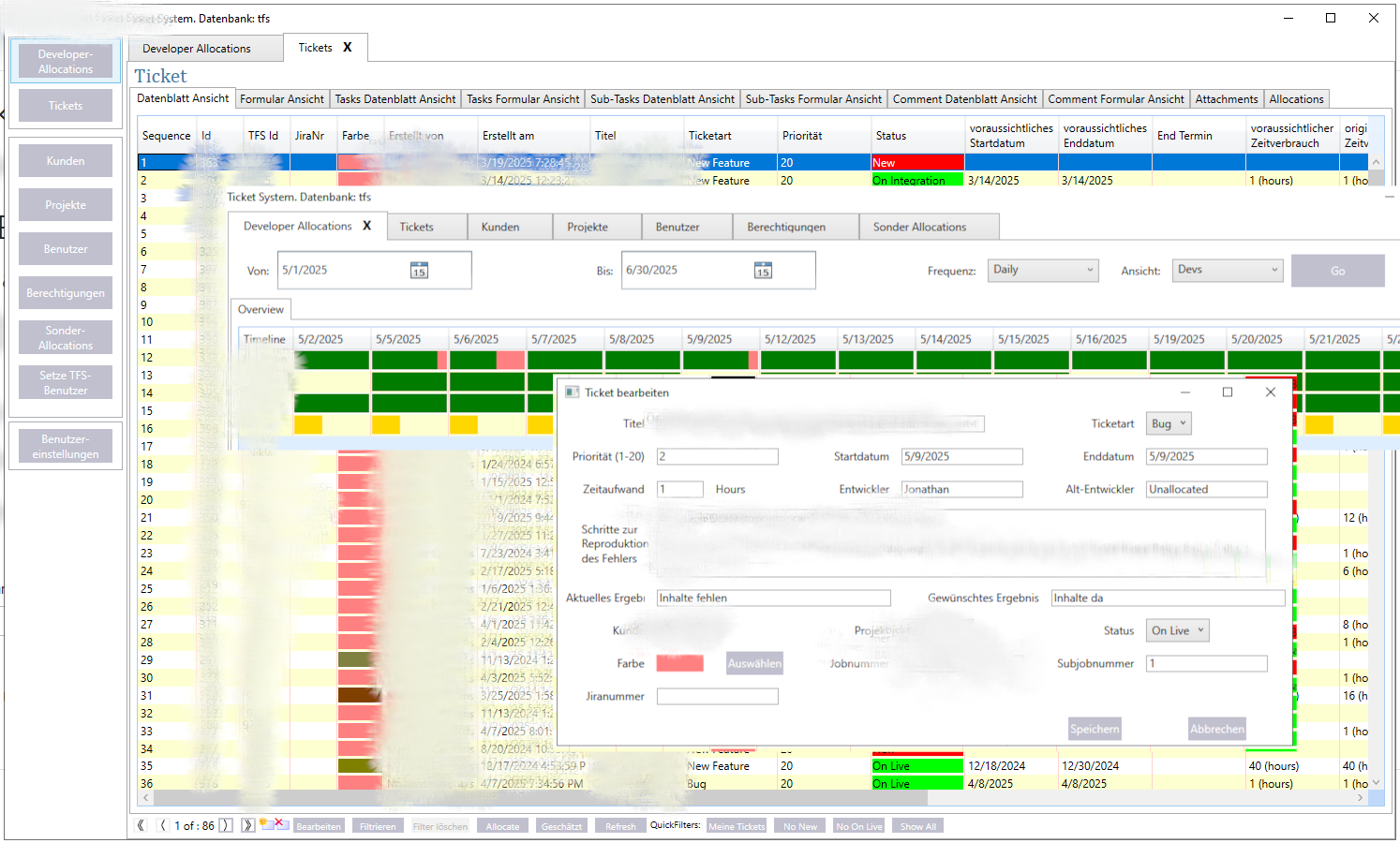The width and height of the screenshot is (1400, 843).
Task: Go to previous record in pager
Action: coord(163,825)
